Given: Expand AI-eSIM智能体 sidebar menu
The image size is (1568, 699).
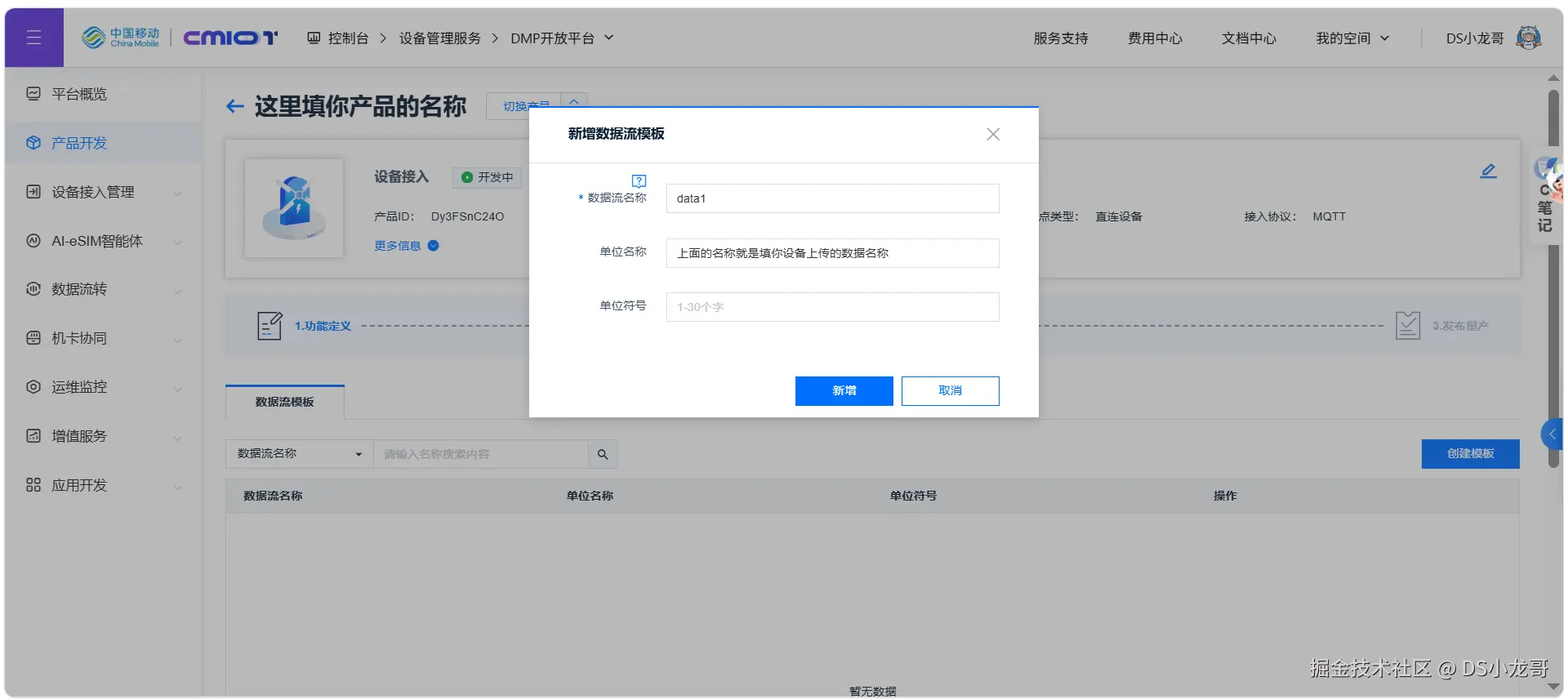Looking at the screenshot, I should [x=103, y=241].
